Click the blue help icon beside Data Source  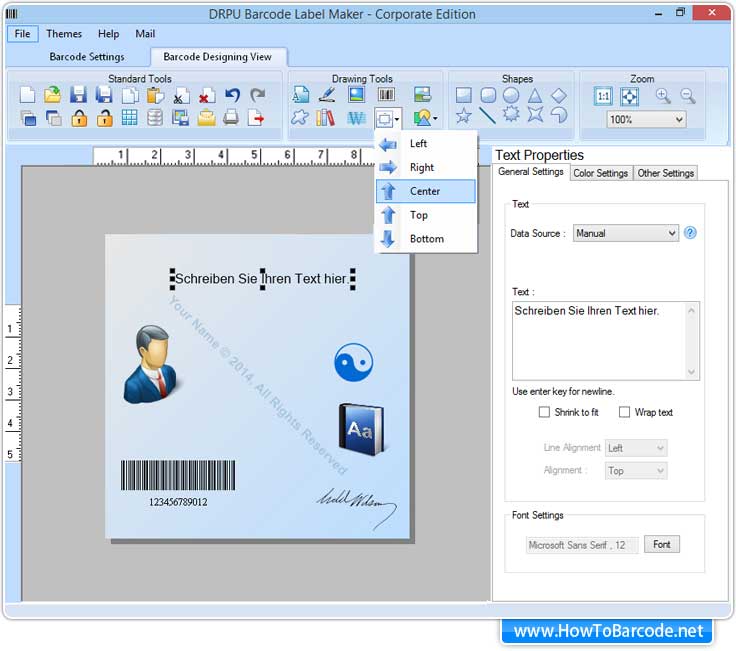(690, 233)
